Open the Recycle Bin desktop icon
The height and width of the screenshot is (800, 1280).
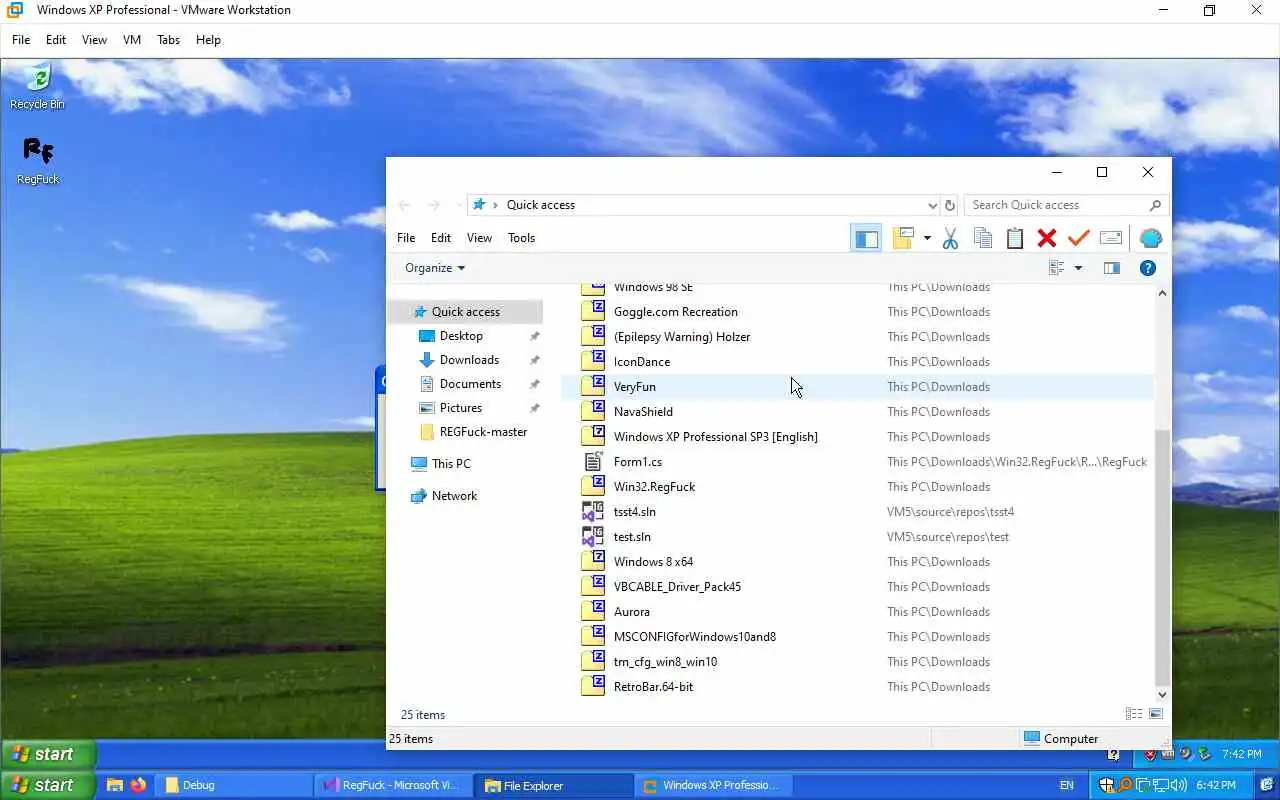[x=37, y=87]
